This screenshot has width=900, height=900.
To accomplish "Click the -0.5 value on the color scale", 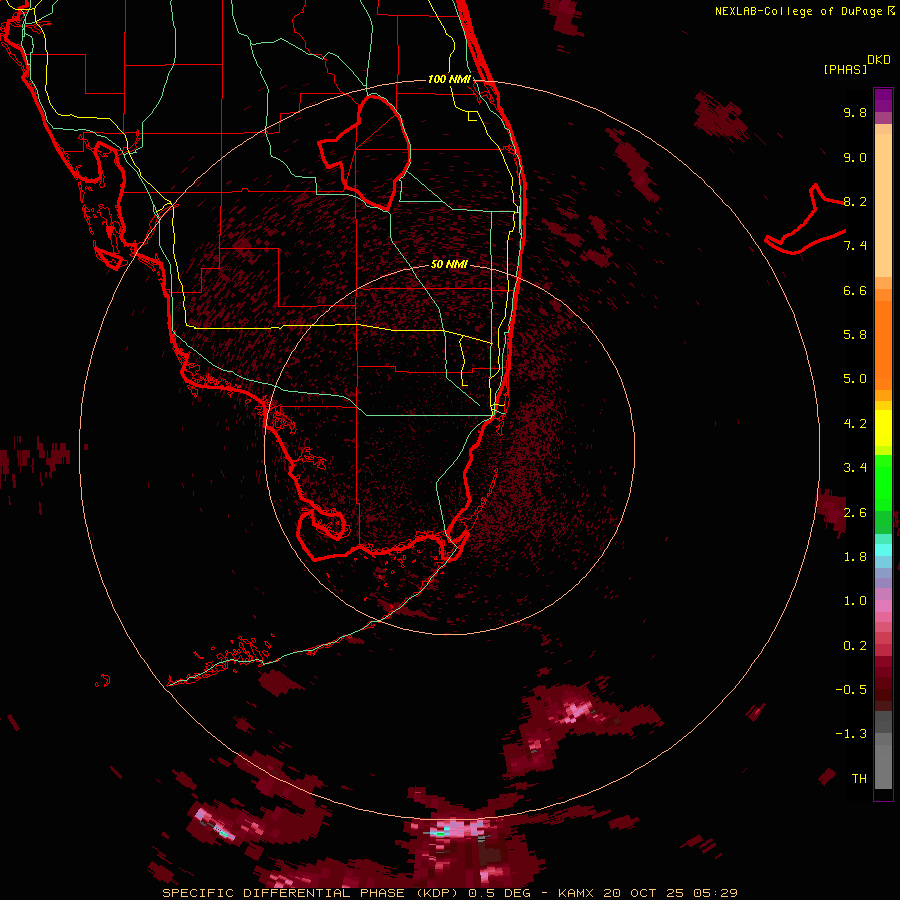I will [x=851, y=690].
